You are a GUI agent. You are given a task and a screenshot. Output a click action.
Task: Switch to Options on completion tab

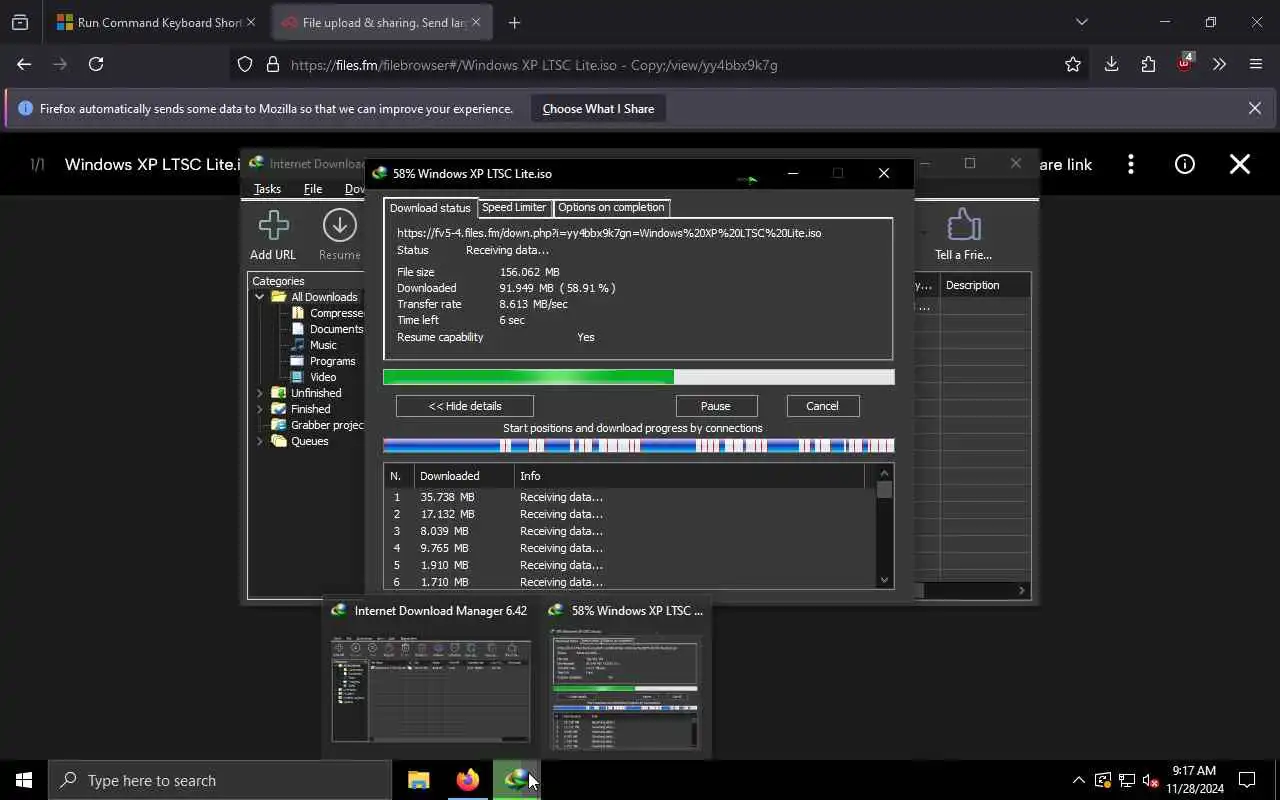point(611,207)
